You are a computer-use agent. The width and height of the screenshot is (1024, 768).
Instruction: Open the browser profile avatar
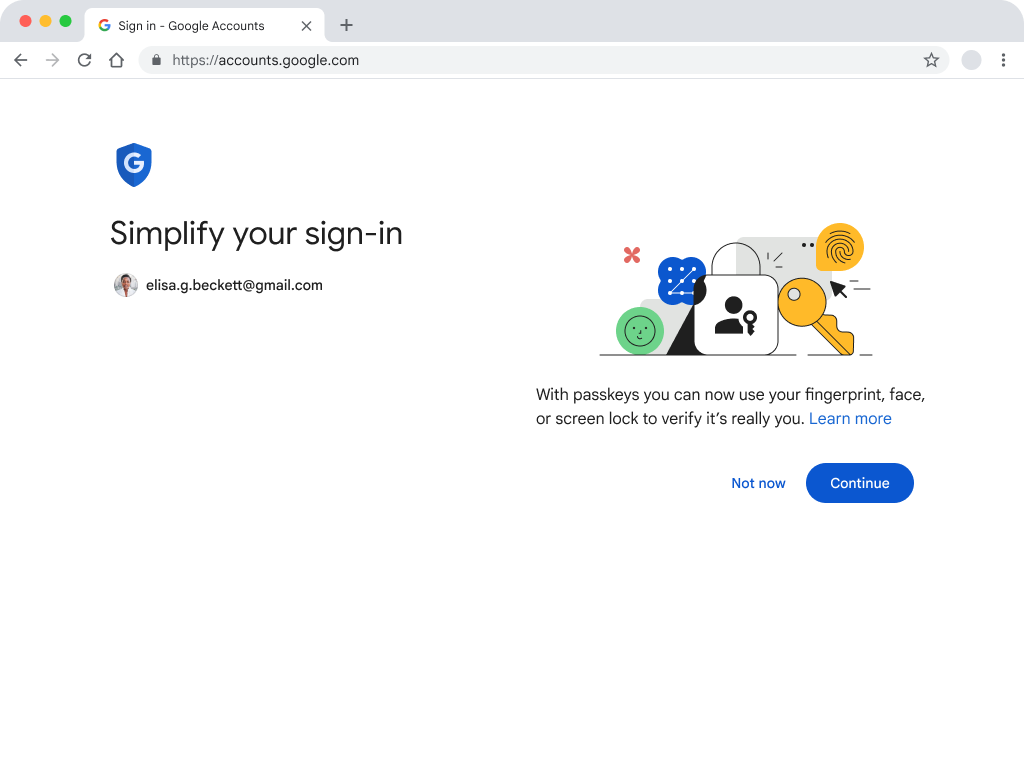tap(971, 60)
